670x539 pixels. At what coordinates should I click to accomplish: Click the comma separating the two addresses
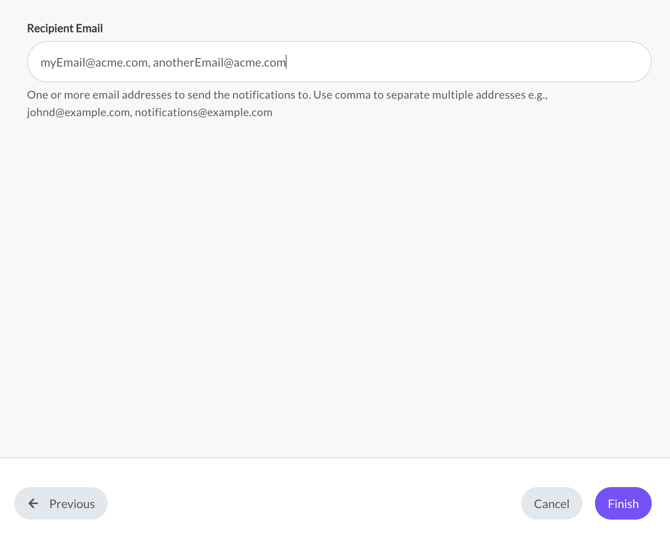click(x=149, y=64)
